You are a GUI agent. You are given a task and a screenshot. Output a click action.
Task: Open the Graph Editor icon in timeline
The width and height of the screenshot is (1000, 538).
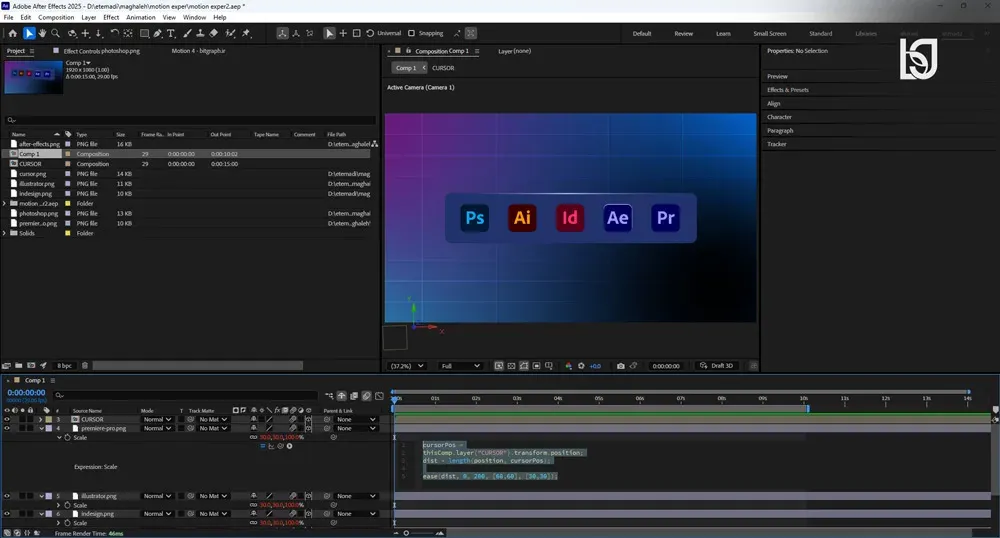click(379, 396)
